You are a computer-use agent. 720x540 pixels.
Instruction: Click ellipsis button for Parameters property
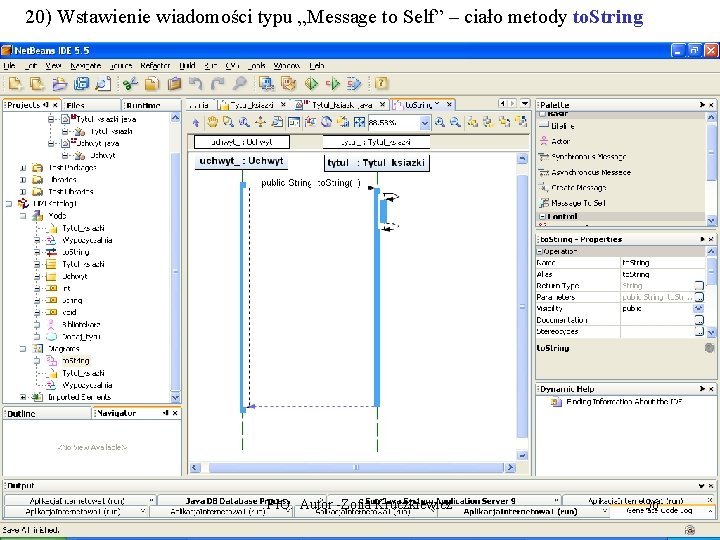click(699, 297)
